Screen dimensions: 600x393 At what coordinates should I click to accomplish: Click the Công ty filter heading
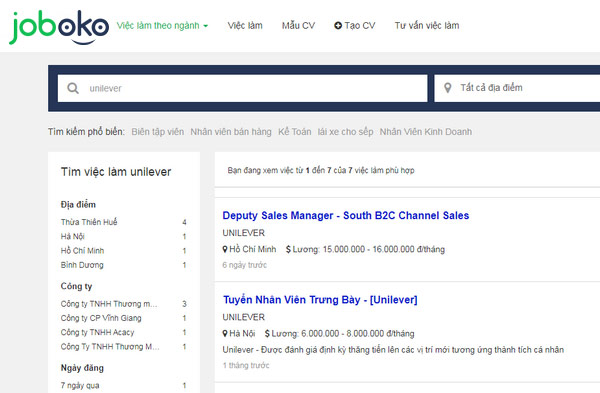(x=76, y=286)
